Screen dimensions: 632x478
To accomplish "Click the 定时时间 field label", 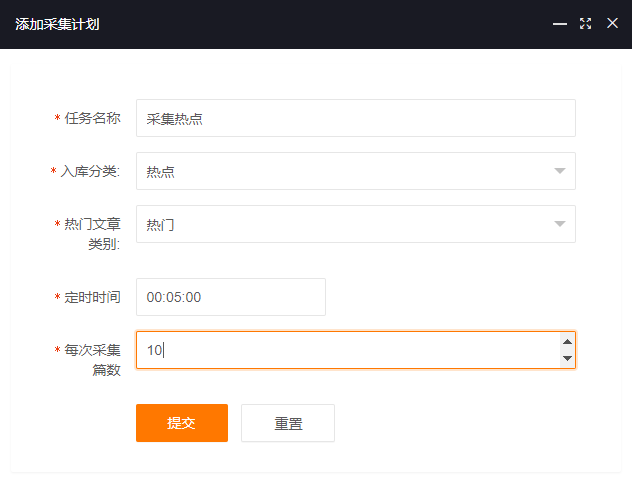I will (x=92, y=297).
